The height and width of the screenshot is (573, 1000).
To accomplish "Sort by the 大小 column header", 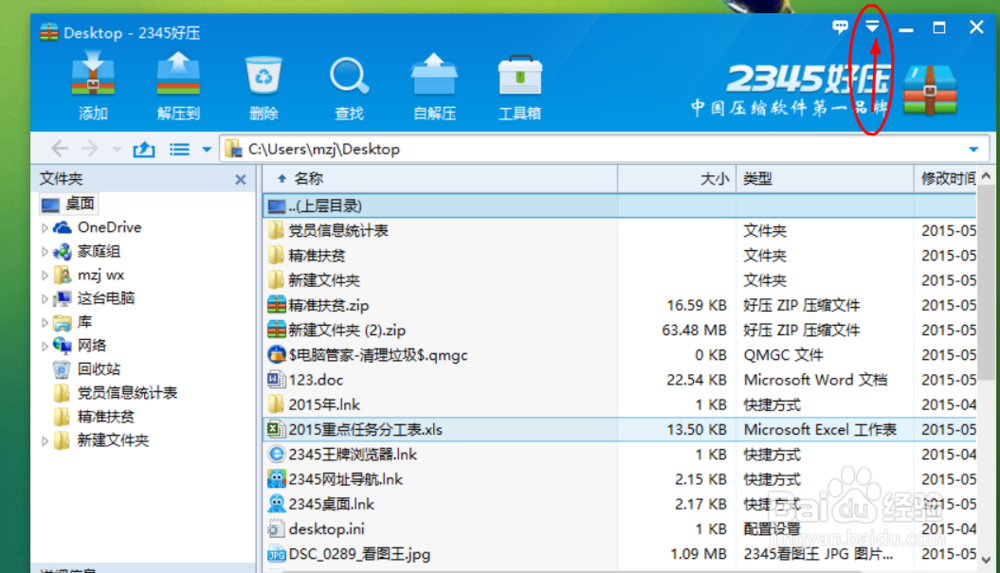I will pos(677,179).
